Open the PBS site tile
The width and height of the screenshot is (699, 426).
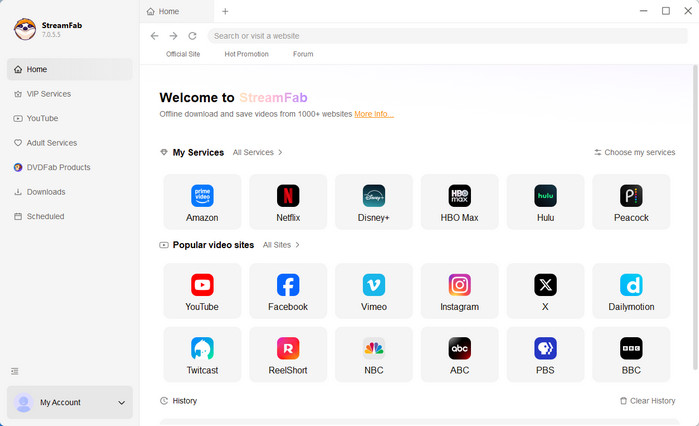click(545, 355)
